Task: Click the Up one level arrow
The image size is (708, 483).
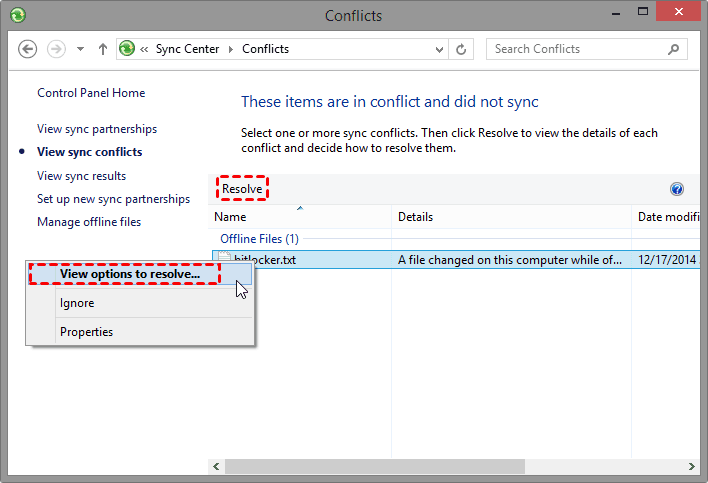Action: click(103, 49)
